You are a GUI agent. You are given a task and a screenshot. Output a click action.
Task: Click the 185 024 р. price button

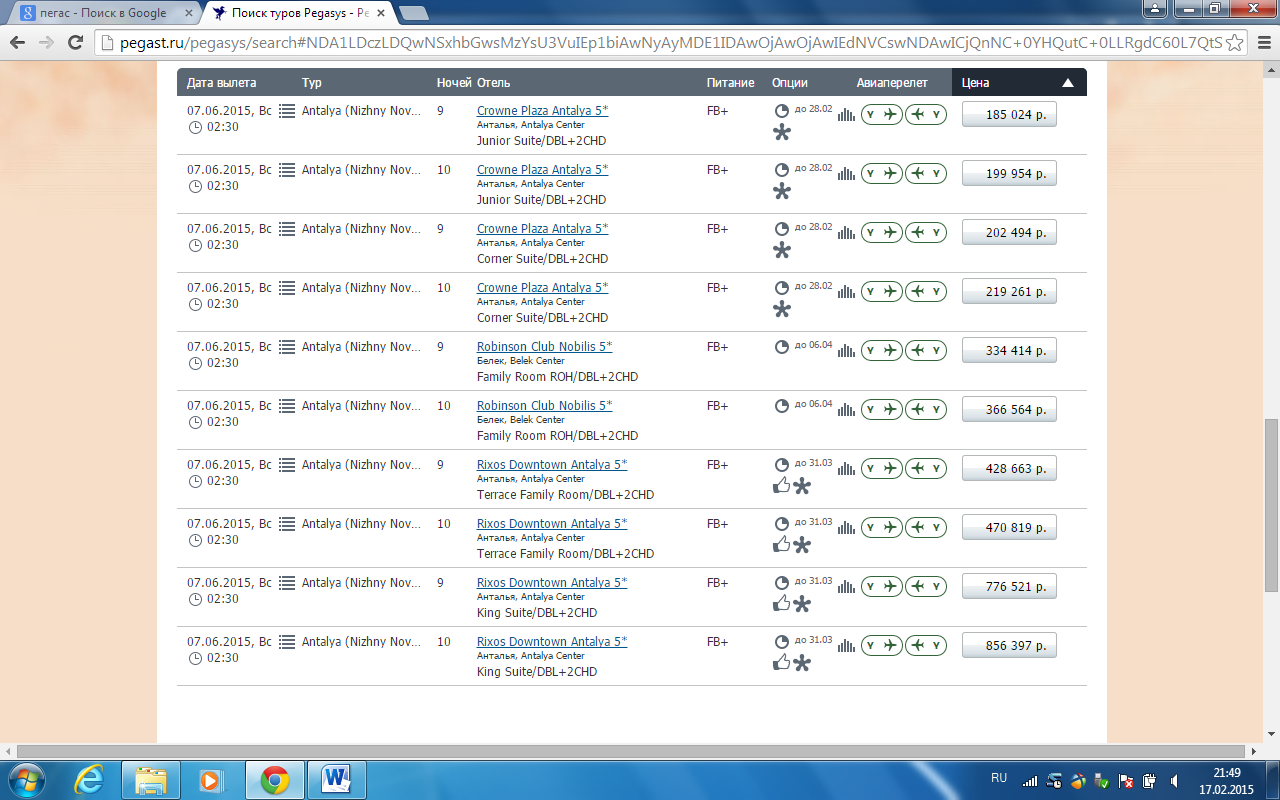(x=1009, y=115)
